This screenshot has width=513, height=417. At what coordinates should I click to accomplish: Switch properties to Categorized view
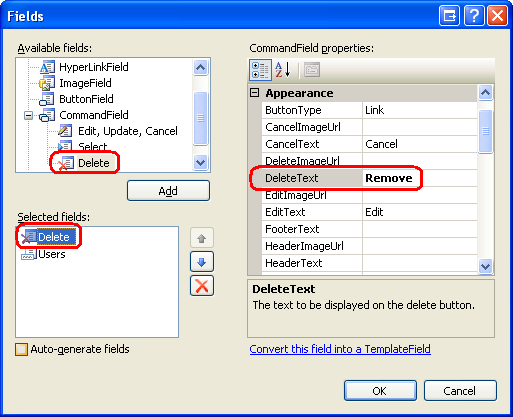point(260,70)
